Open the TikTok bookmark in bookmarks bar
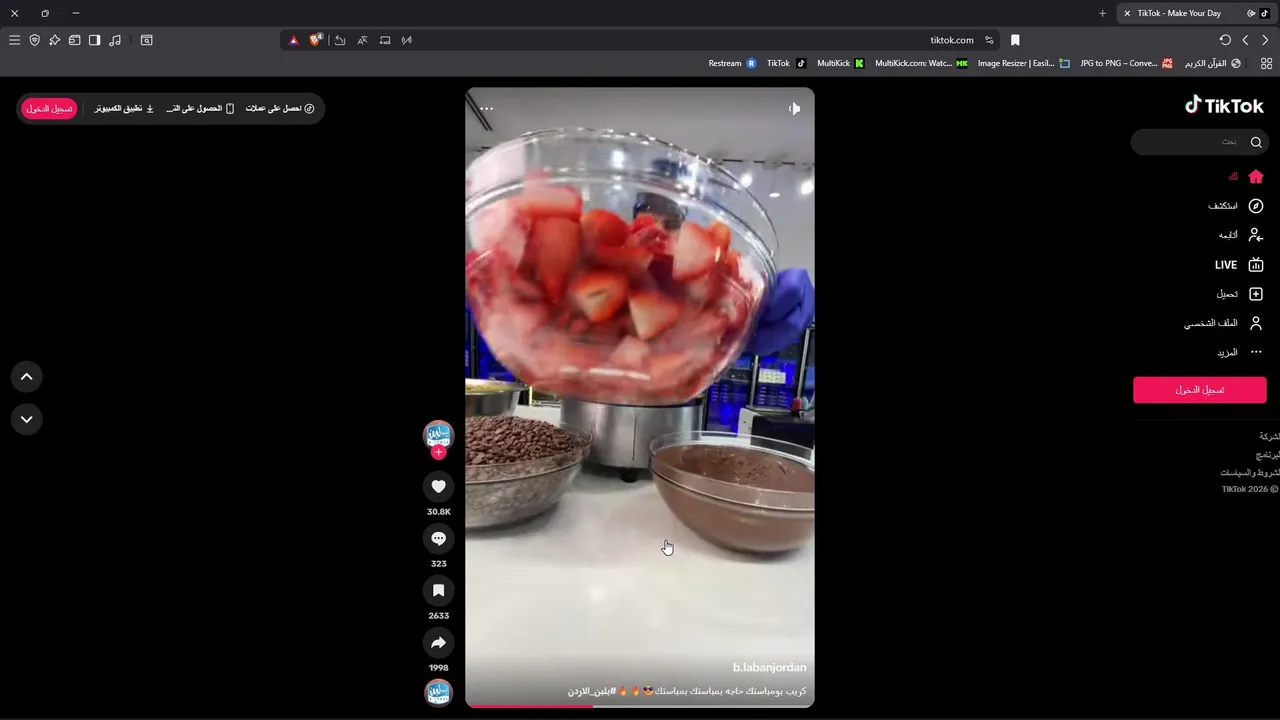1280x720 pixels. tap(786, 63)
